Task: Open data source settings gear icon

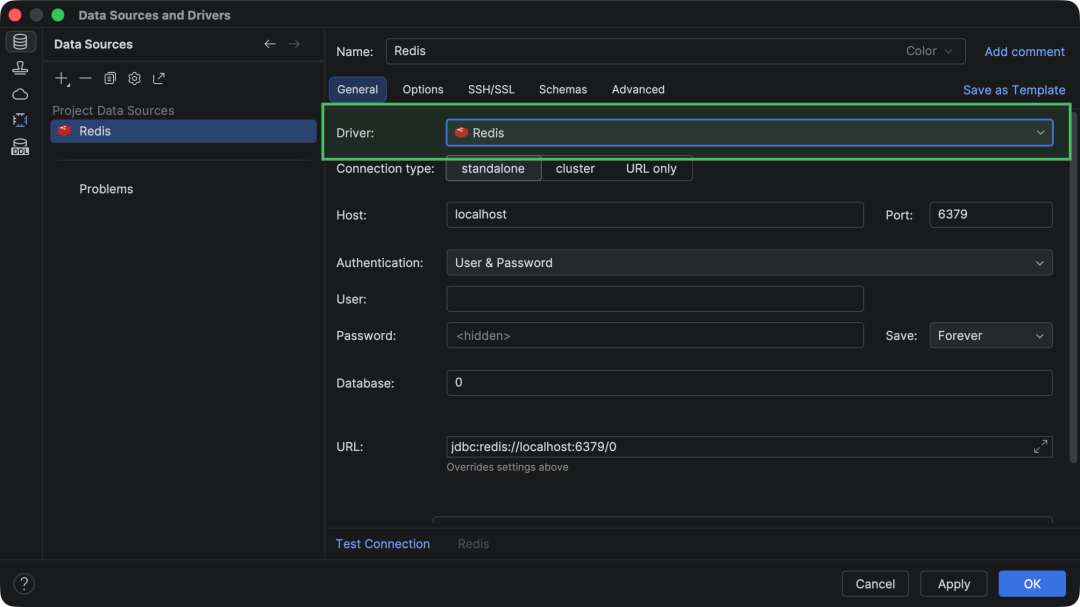Action: pyautogui.click(x=134, y=79)
